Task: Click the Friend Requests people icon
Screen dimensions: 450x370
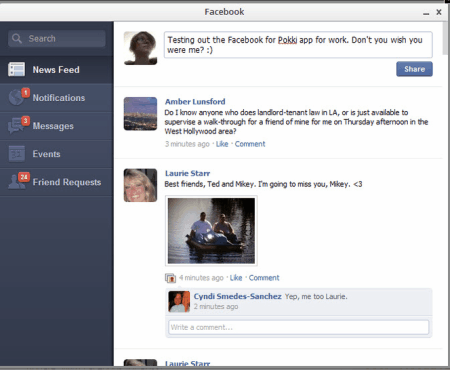Action: [x=16, y=182]
